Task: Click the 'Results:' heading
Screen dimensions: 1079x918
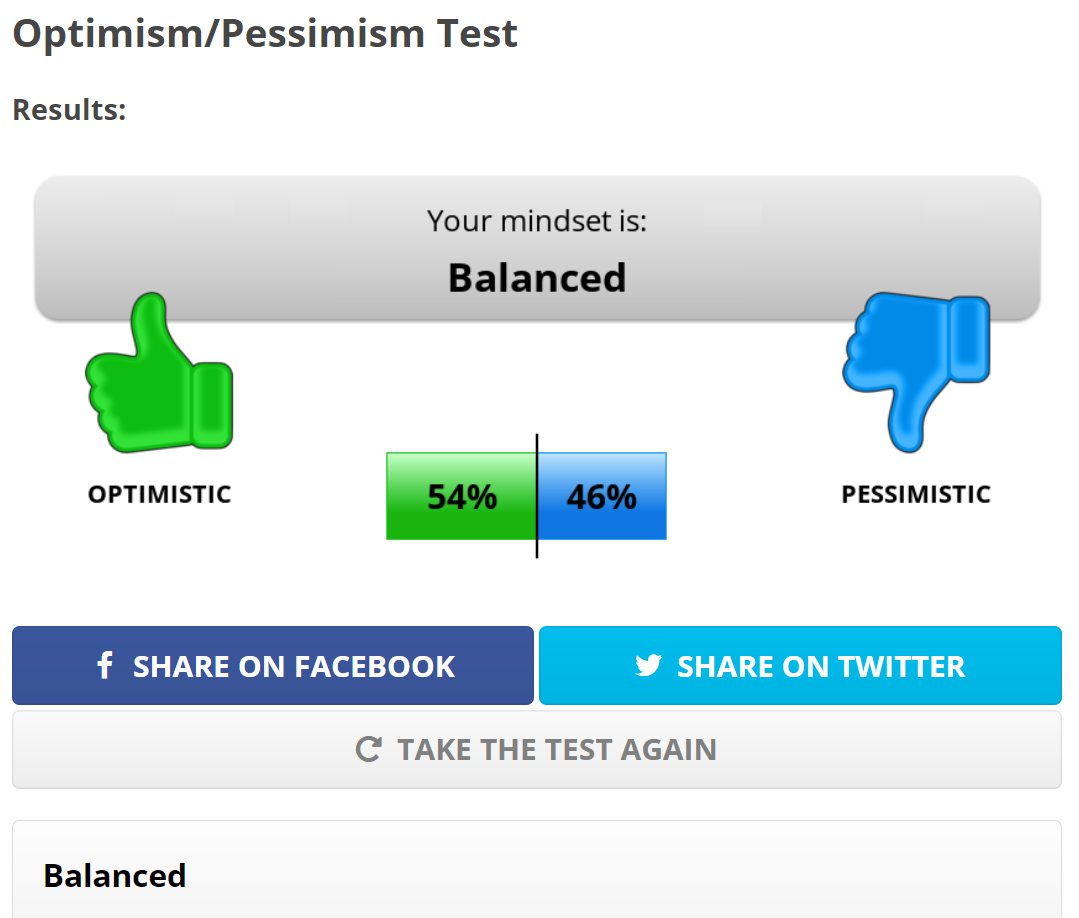Action: pyautogui.click(x=69, y=109)
